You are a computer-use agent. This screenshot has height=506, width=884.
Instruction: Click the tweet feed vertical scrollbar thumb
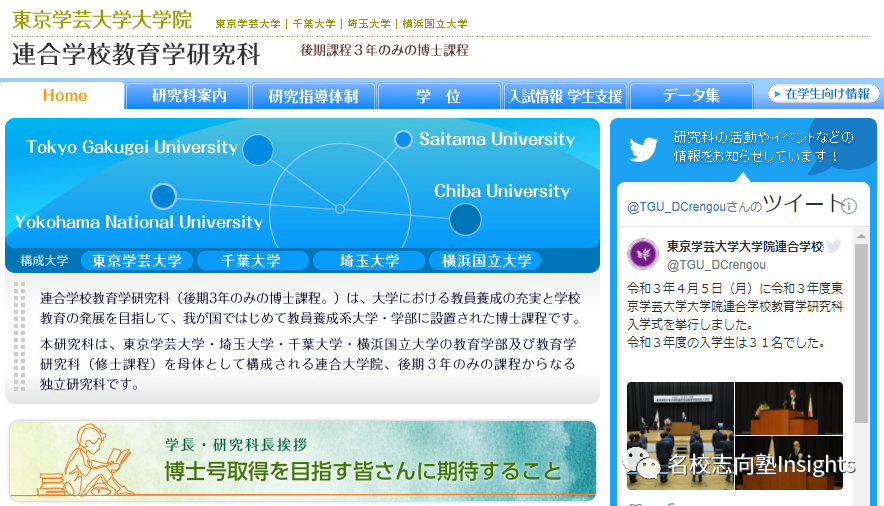tap(861, 332)
